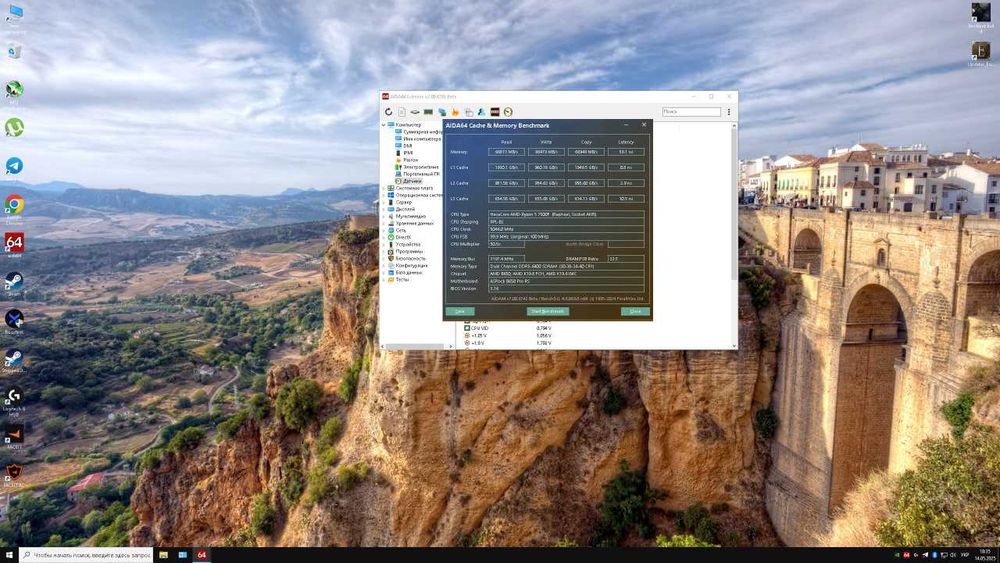Expand the DirectX tree node

pyautogui.click(x=384, y=237)
